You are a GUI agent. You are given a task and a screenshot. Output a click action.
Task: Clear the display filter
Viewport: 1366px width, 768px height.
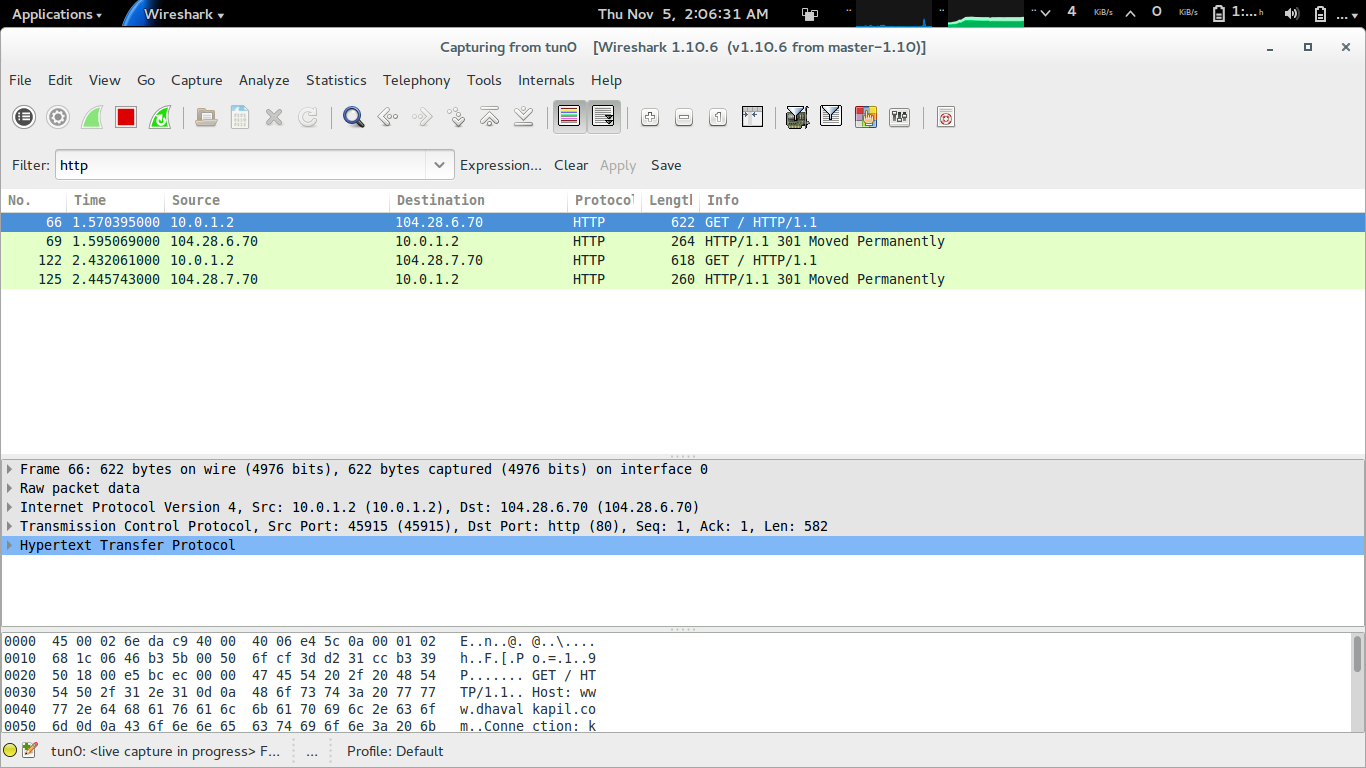tap(571, 165)
